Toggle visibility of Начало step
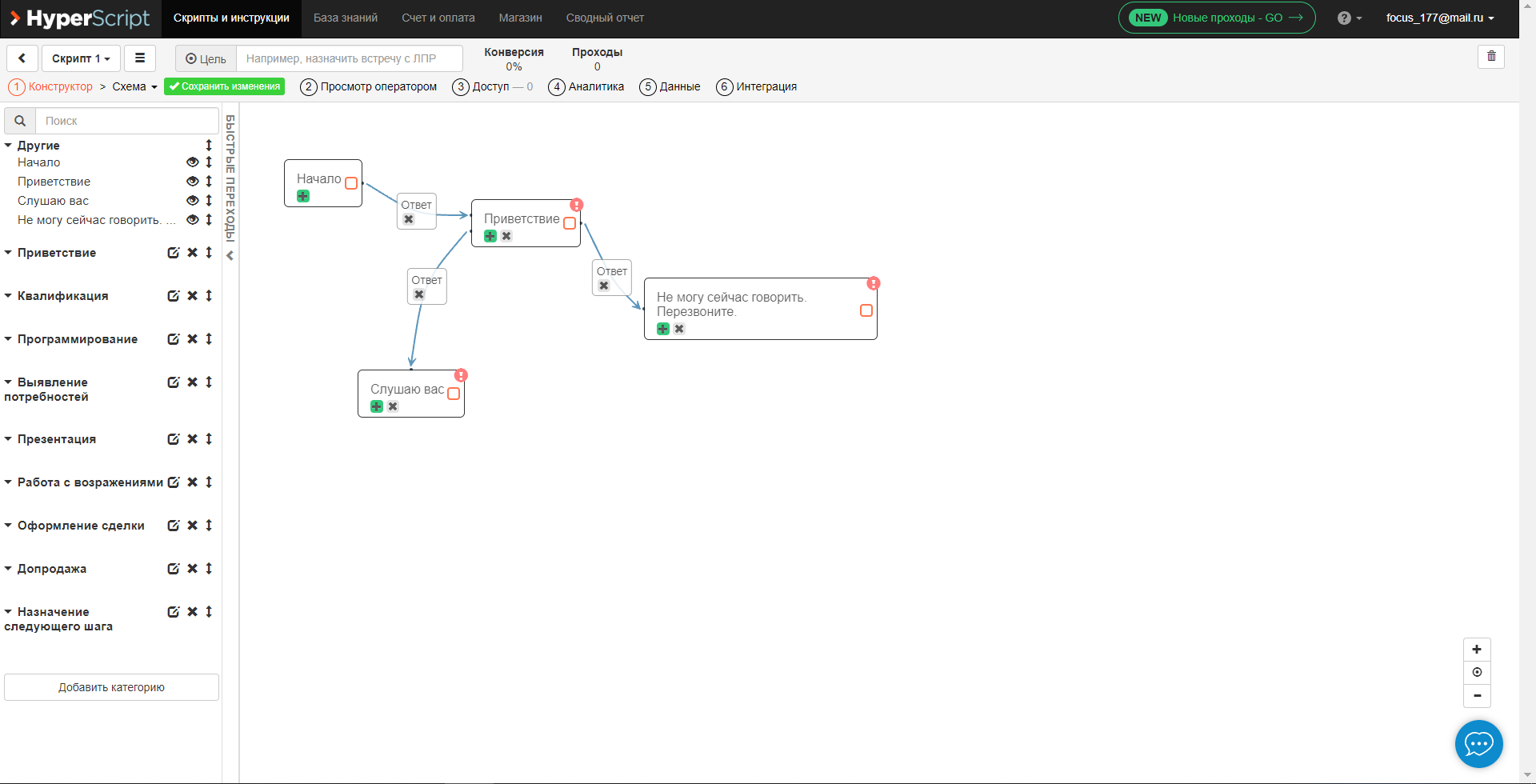This screenshot has height=784, width=1536. point(192,162)
